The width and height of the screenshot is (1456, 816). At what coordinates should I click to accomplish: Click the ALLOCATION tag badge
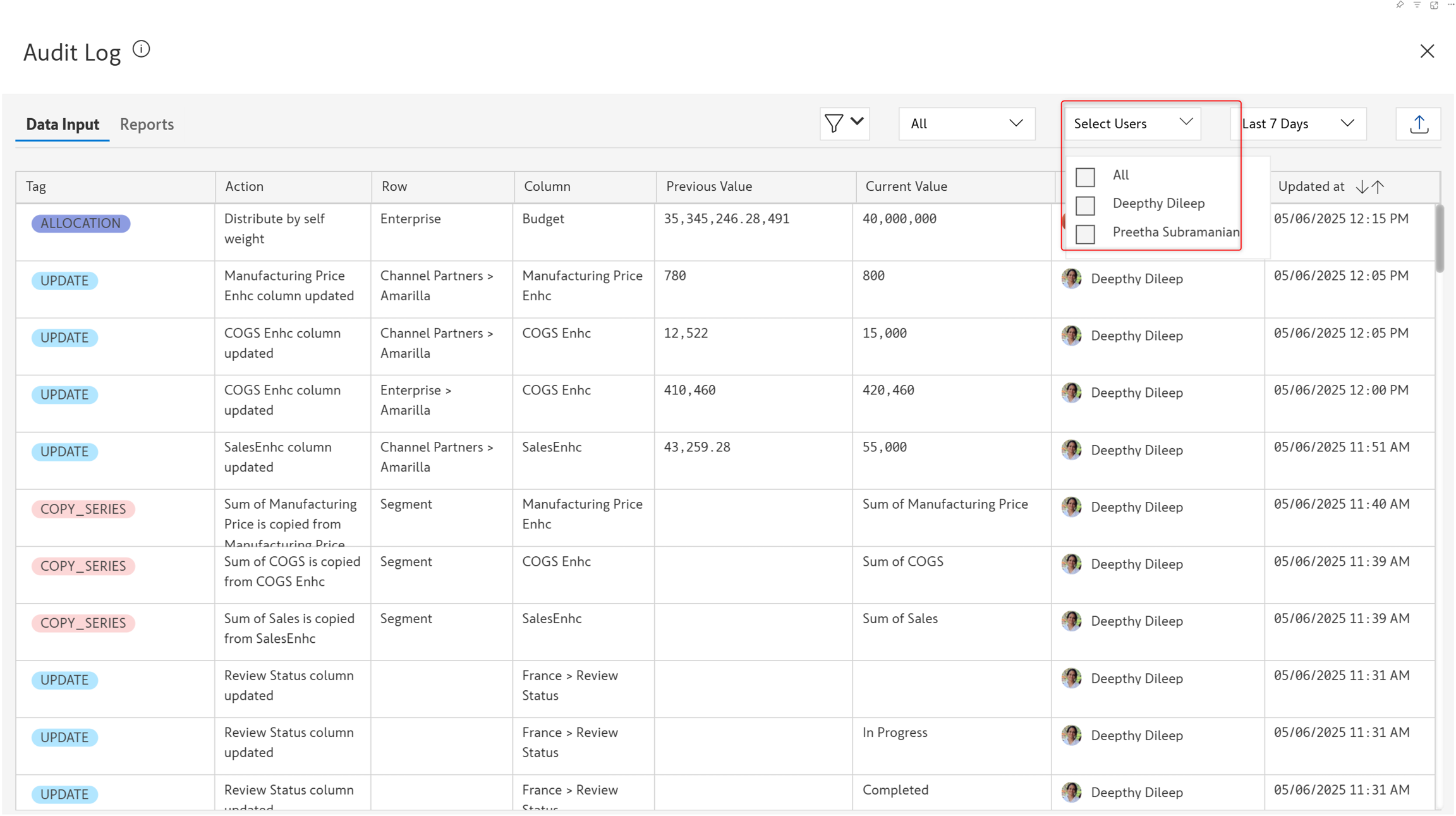[80, 223]
